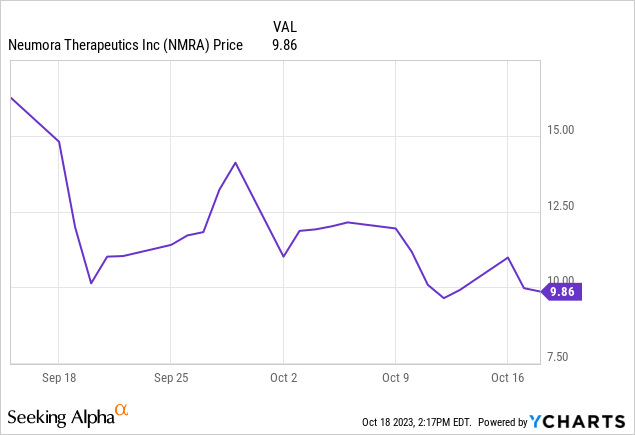Click the price line's late-September peak
The width and height of the screenshot is (635, 435).
click(235, 162)
